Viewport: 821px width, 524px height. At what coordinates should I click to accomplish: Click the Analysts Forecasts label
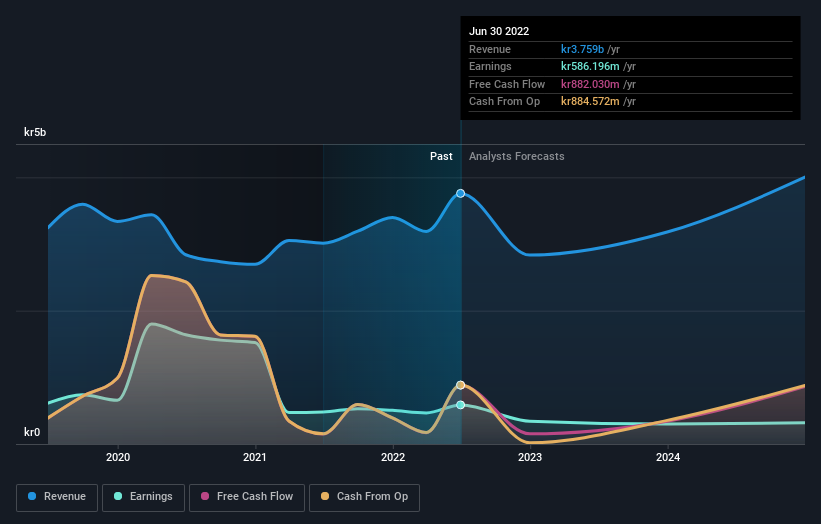point(517,157)
